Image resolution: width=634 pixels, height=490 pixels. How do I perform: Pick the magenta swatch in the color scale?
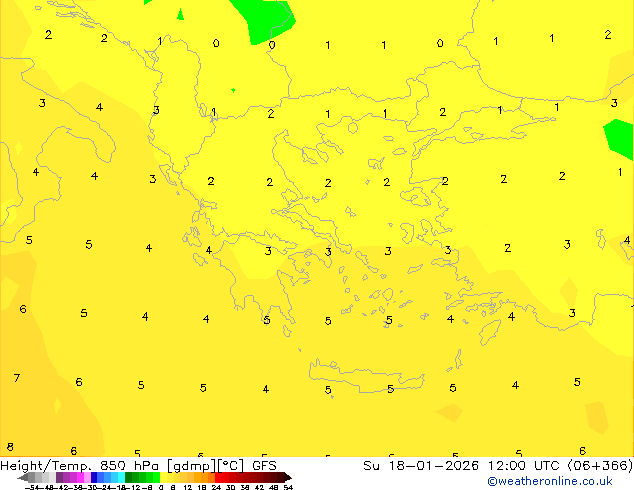coord(80,477)
